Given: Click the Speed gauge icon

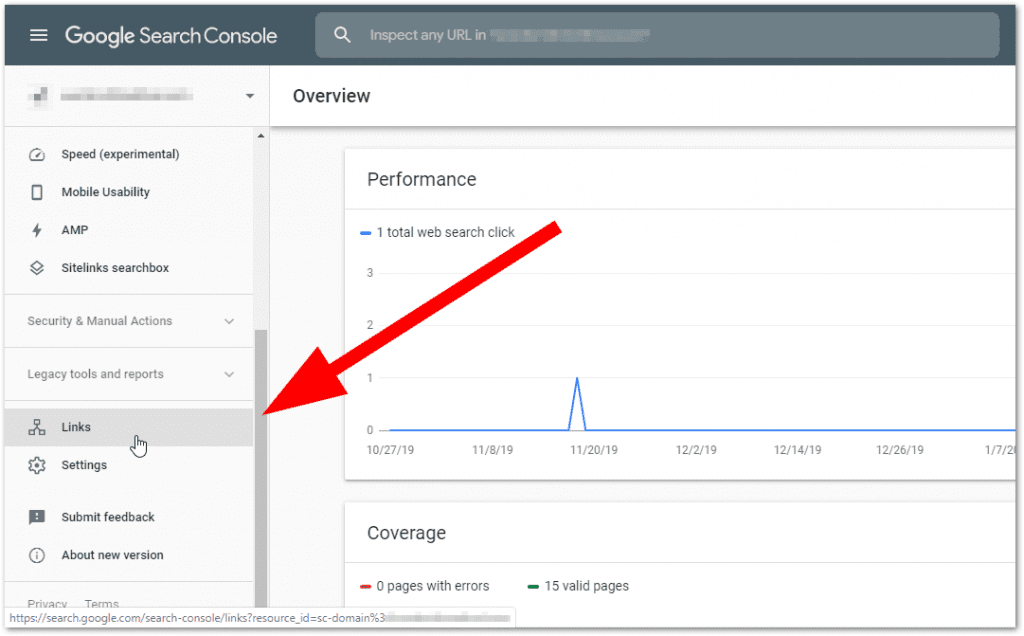Looking at the screenshot, I should pos(37,155).
